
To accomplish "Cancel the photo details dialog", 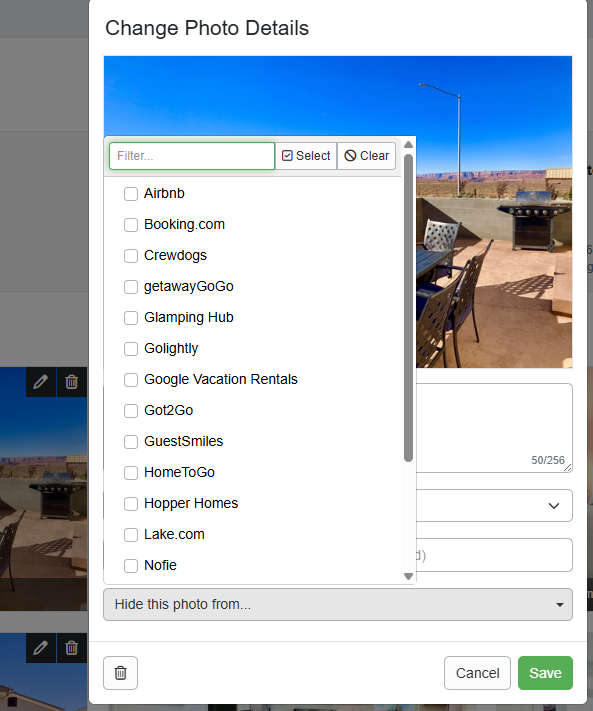I will [x=477, y=673].
